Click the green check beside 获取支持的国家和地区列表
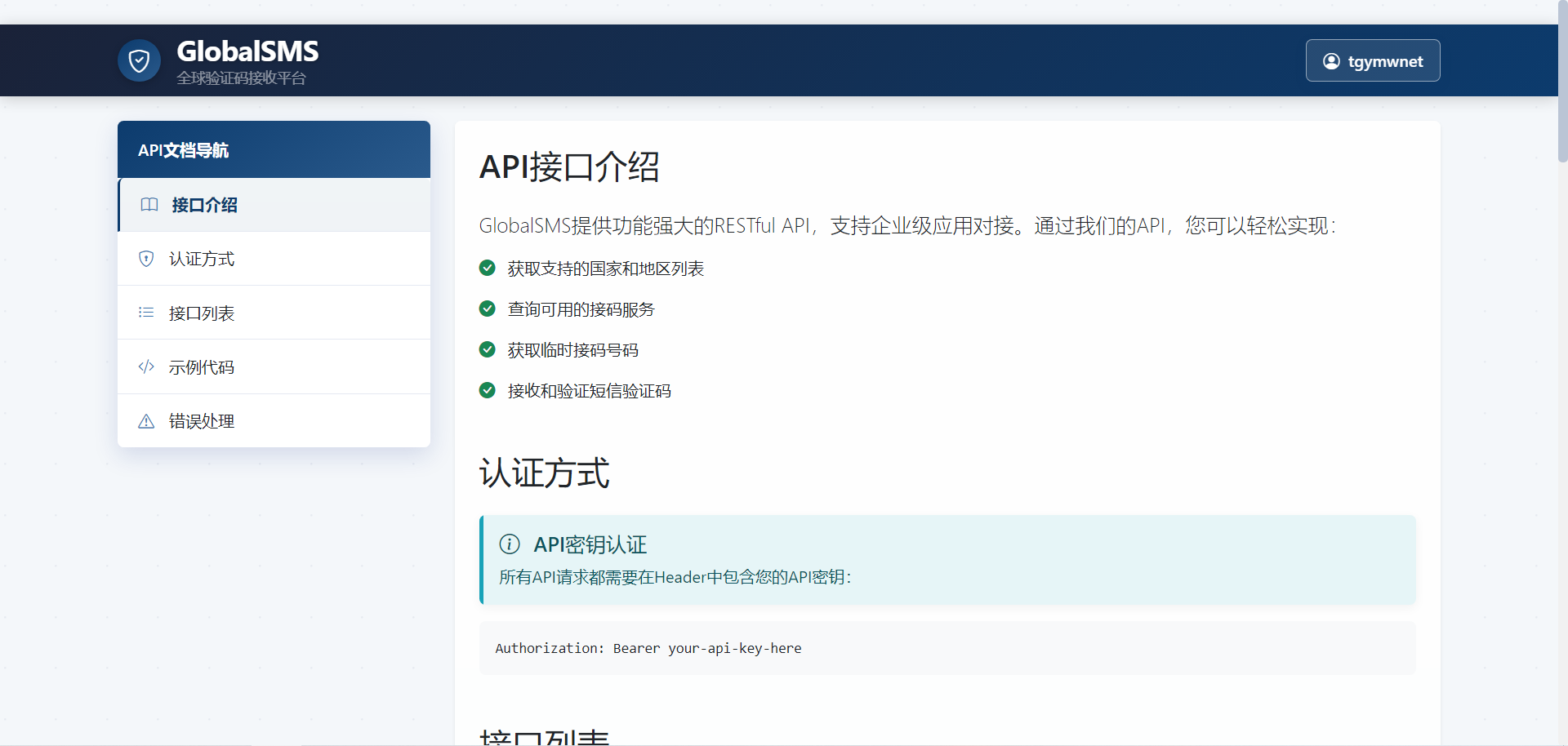This screenshot has height=746, width=1568. point(488,269)
